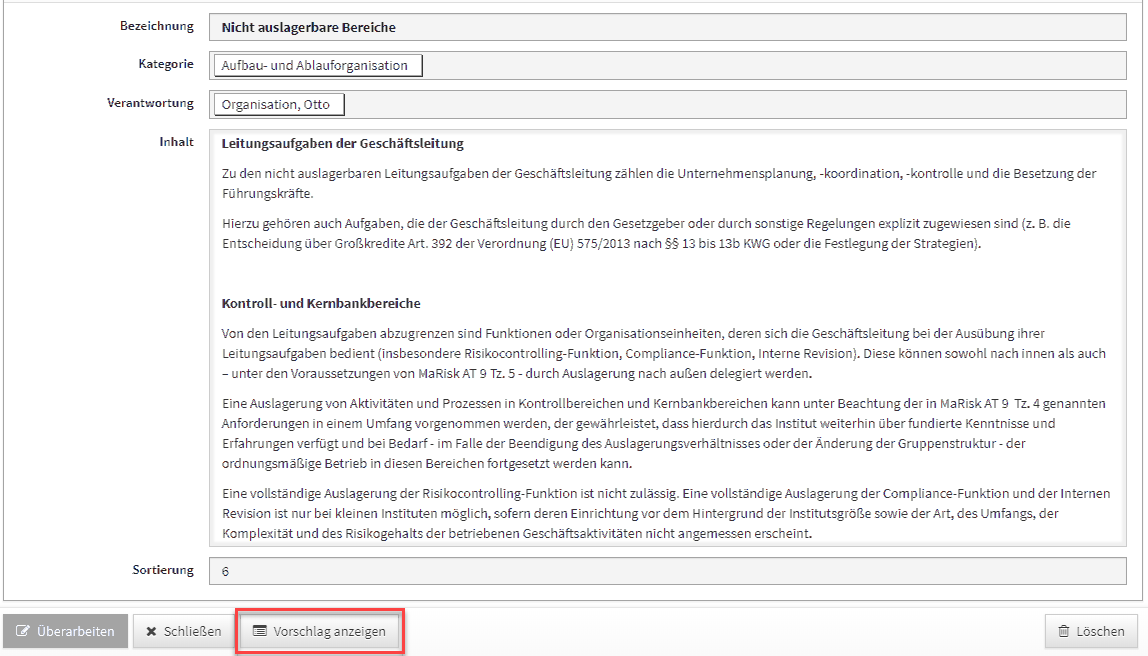1148x656 pixels.
Task: Click the trash icon on Löschen
Action: (1063, 631)
